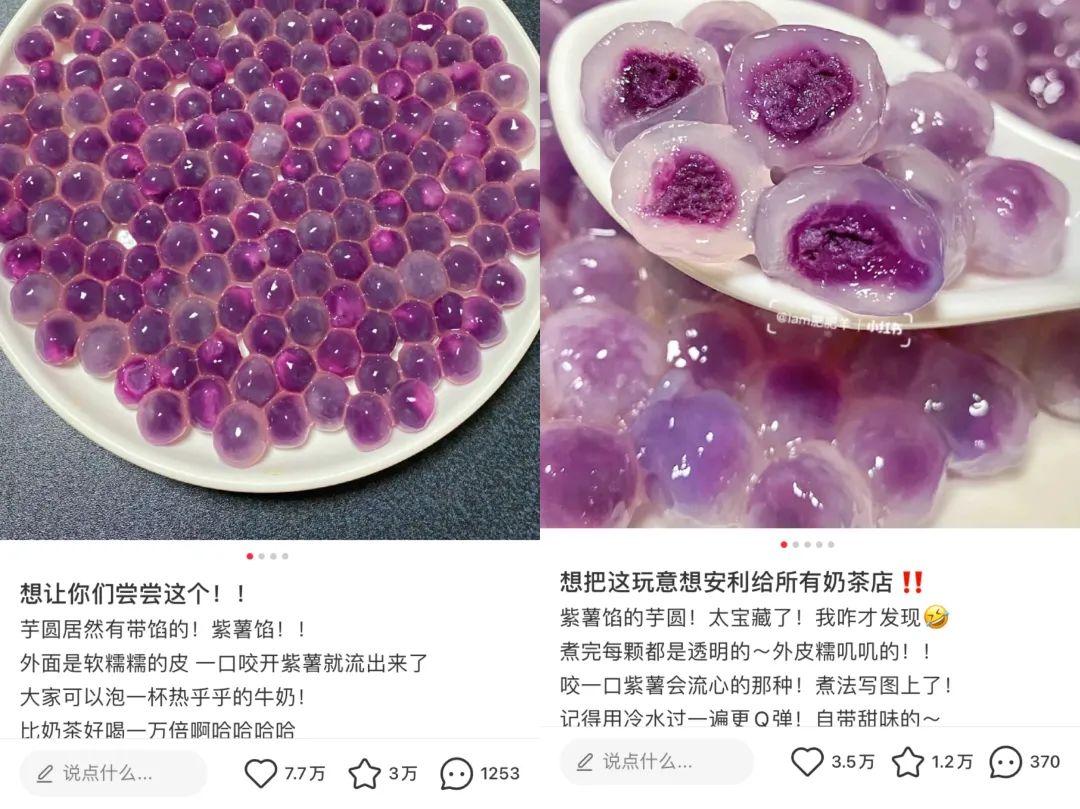The width and height of the screenshot is (1080, 809).
Task: Select the first red pagination dot on the right
Action: 784,545
